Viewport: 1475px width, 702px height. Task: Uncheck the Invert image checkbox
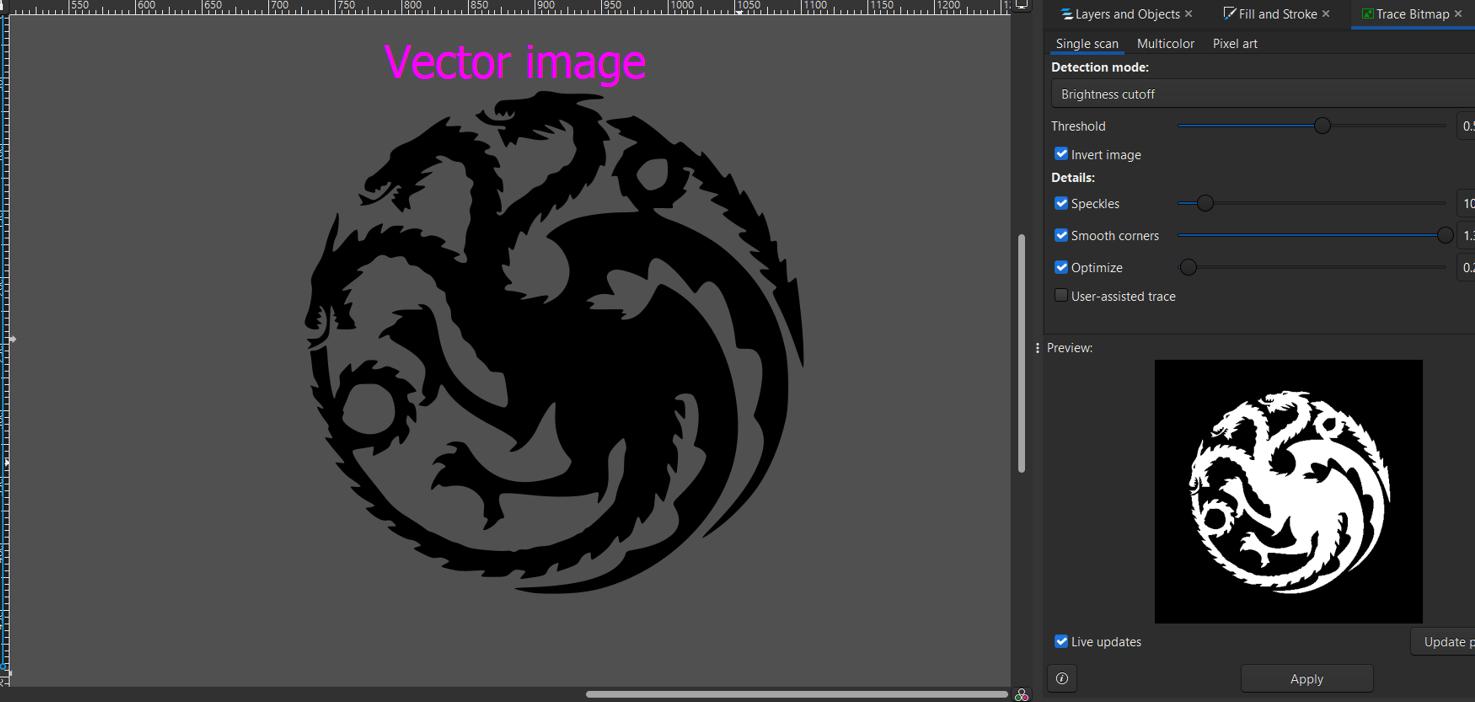(x=1061, y=154)
